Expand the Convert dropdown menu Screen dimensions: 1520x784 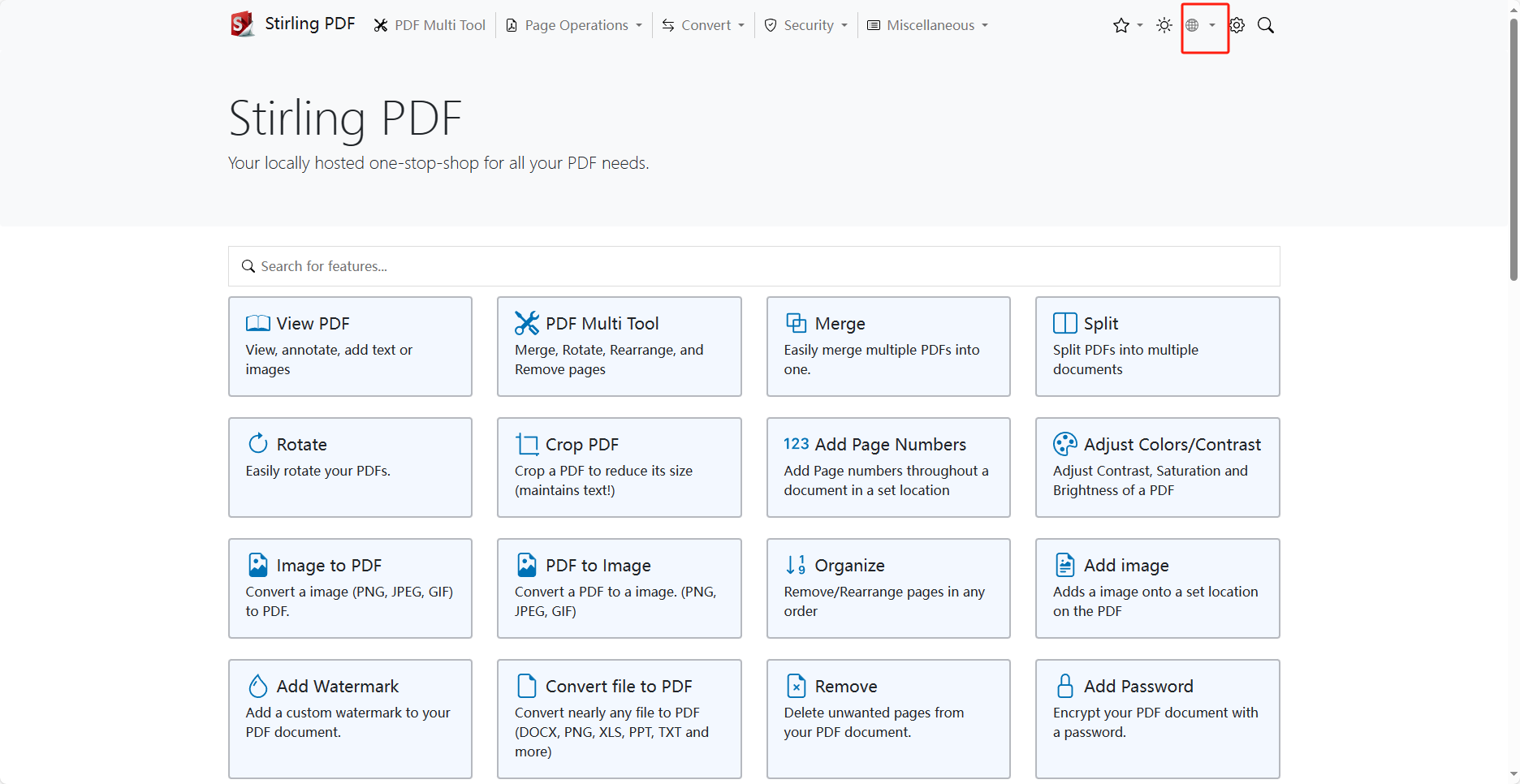[703, 25]
